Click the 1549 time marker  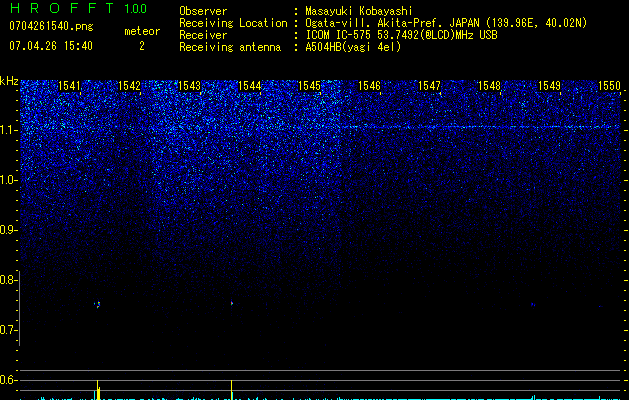point(550,86)
